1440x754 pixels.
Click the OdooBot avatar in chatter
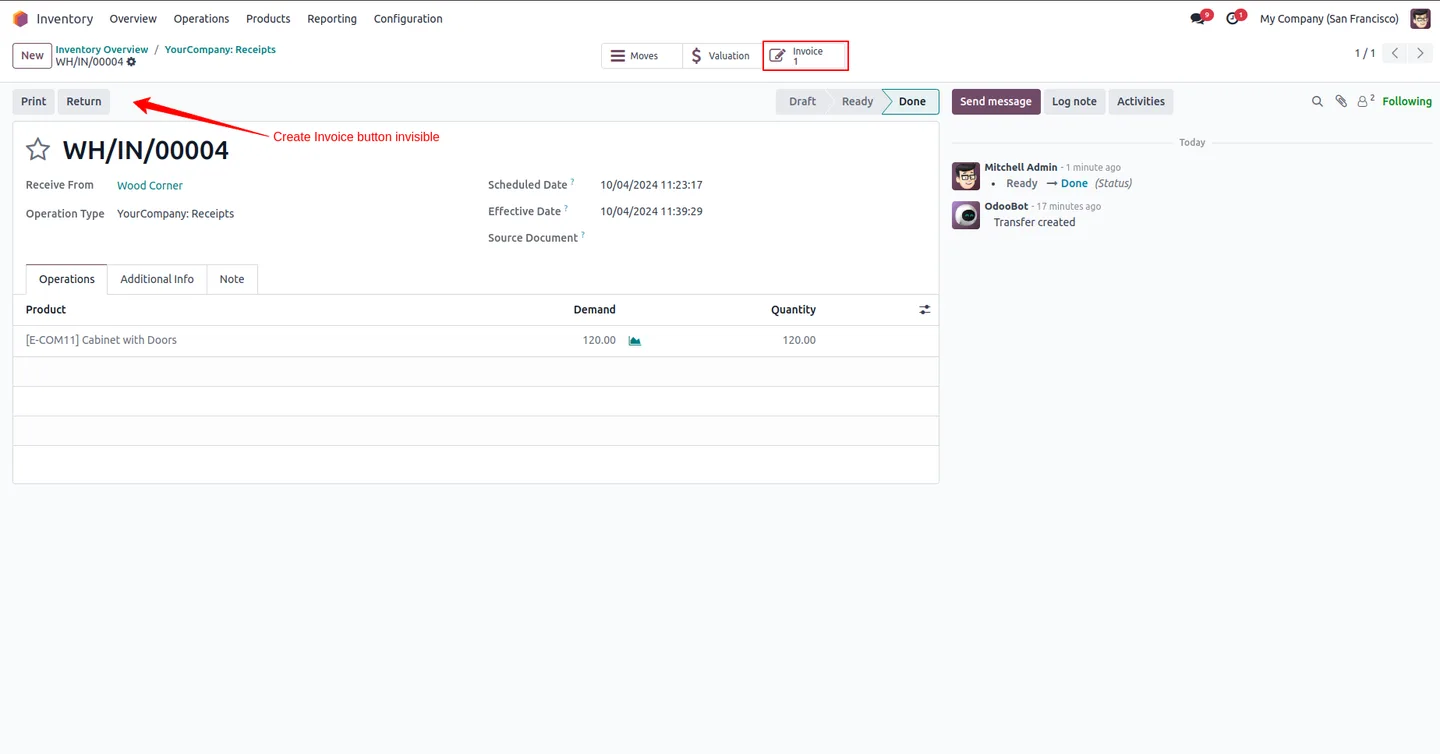pos(966,215)
